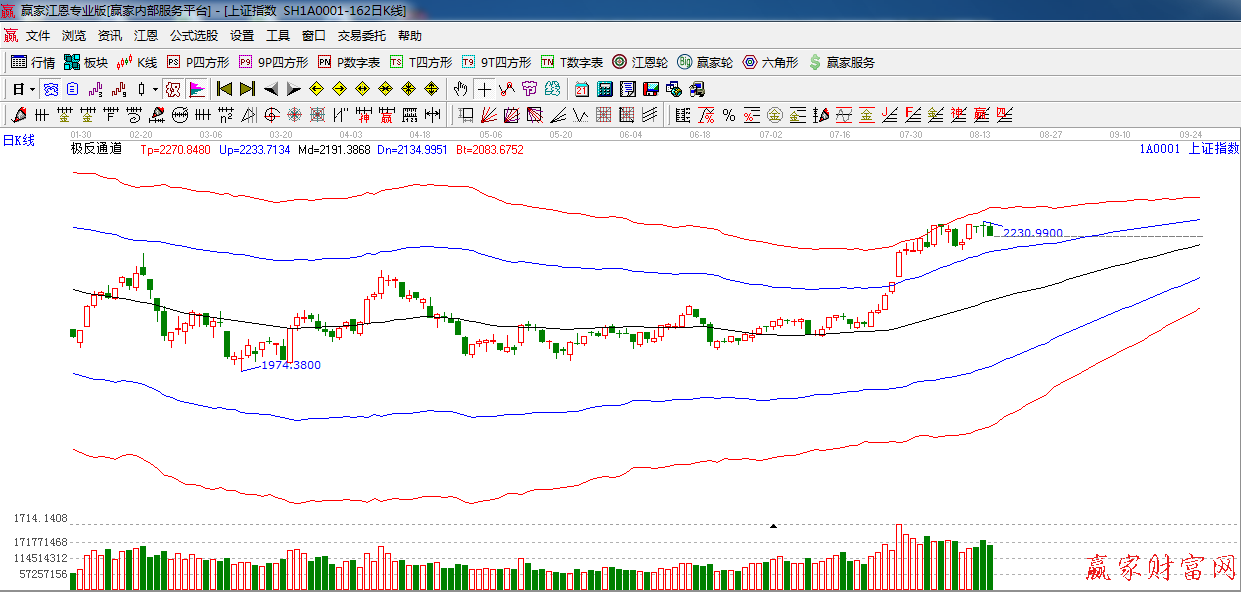The height and width of the screenshot is (592, 1241).
Task: Click the calendar icon in toolbar
Action: [581, 89]
